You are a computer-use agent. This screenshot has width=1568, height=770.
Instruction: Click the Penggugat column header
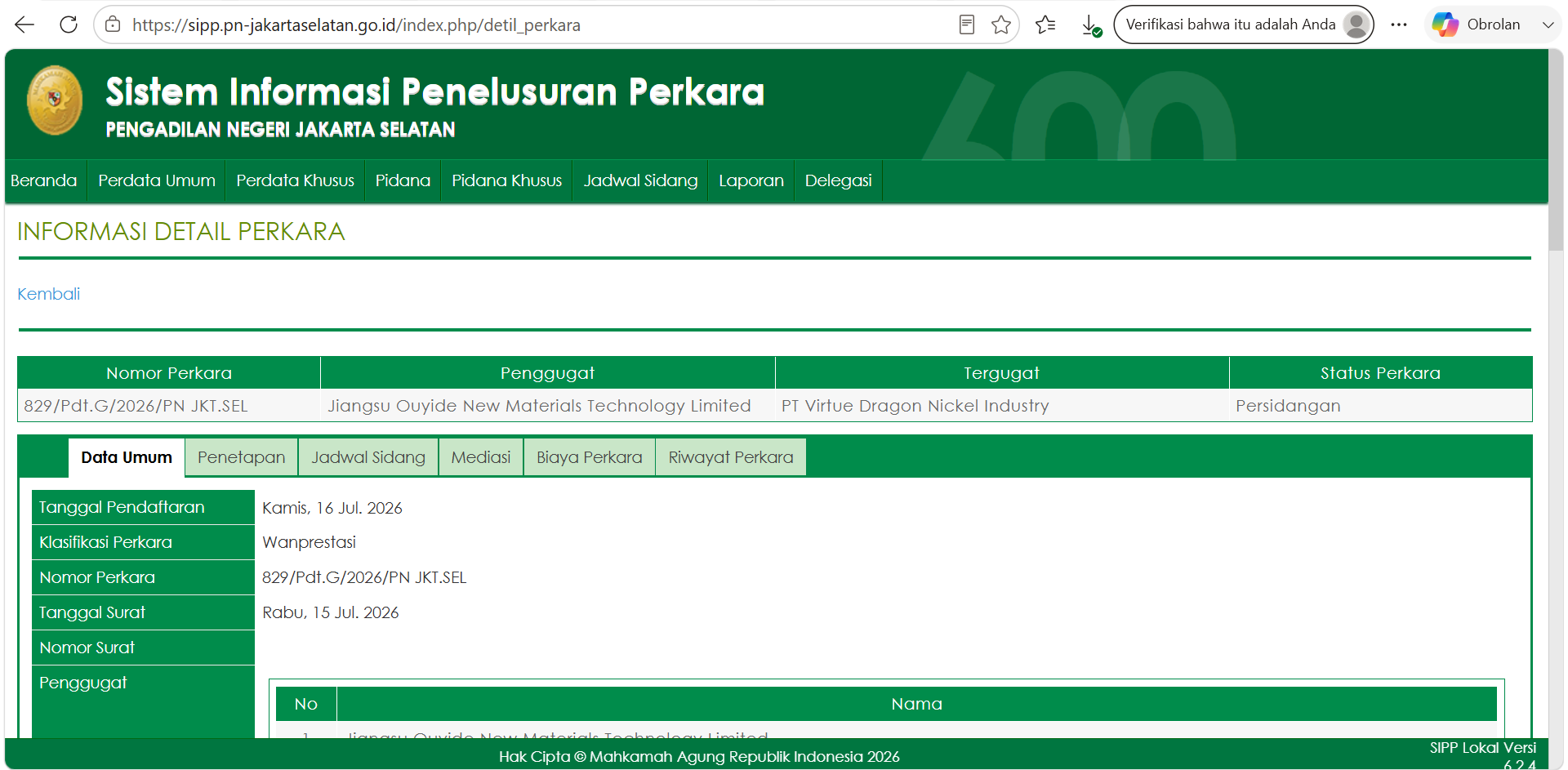(x=548, y=373)
